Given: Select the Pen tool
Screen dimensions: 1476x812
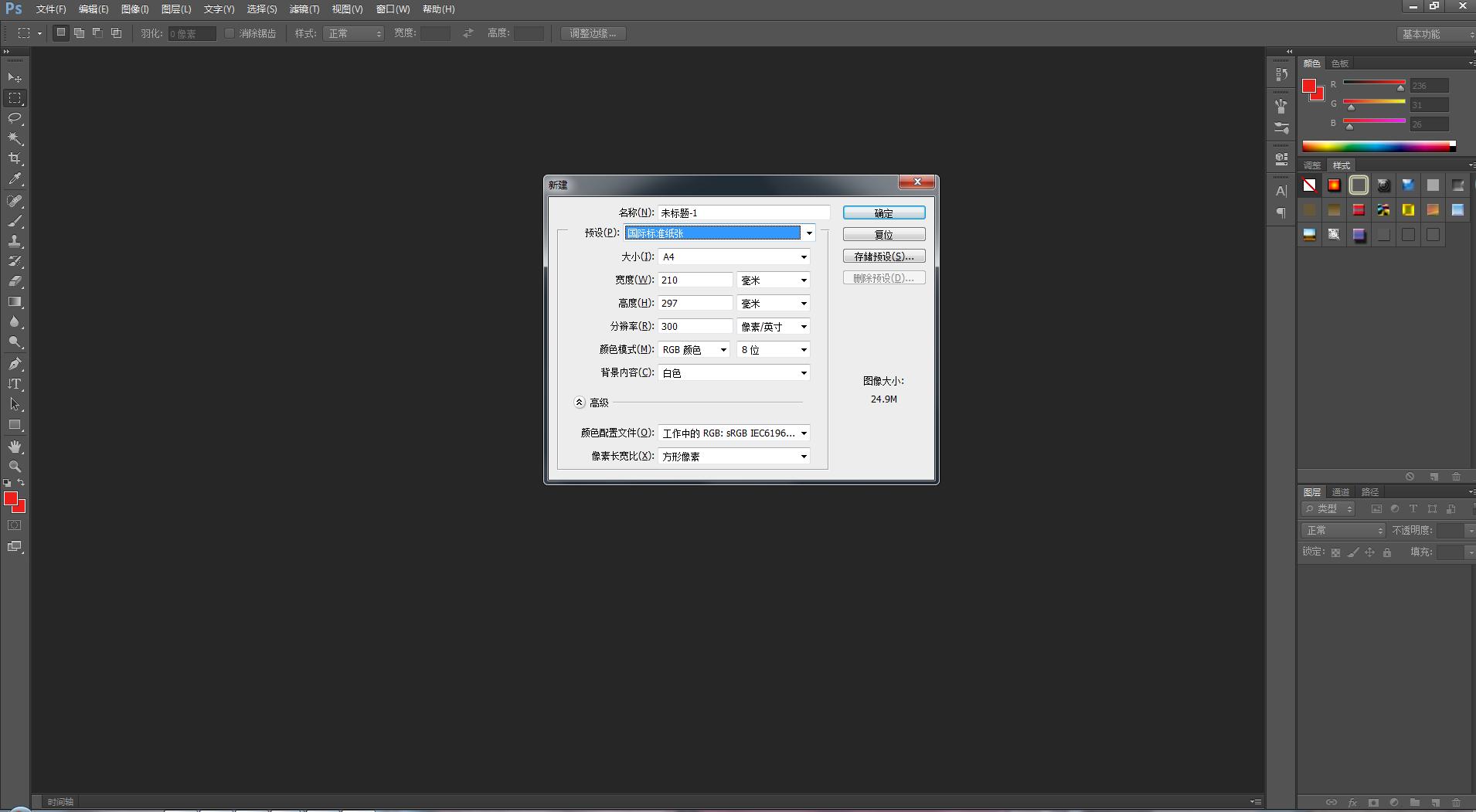Looking at the screenshot, I should click(15, 363).
